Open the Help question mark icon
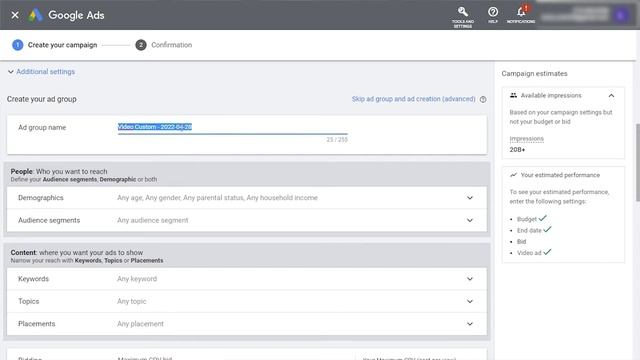This screenshot has height=360, width=640. click(x=493, y=12)
